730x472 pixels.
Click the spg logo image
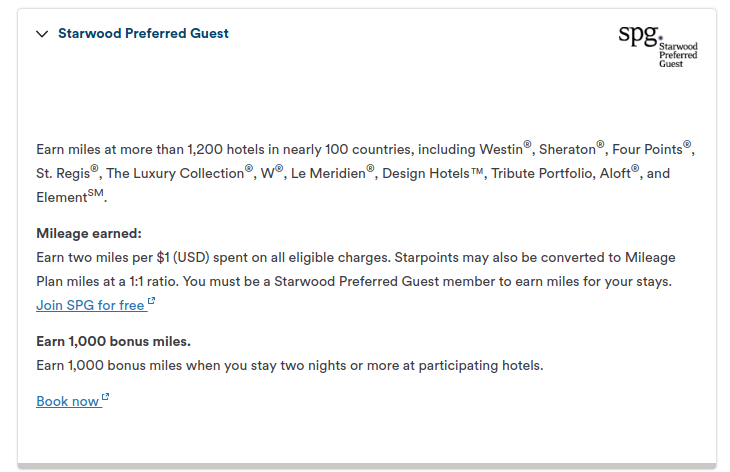coord(658,46)
